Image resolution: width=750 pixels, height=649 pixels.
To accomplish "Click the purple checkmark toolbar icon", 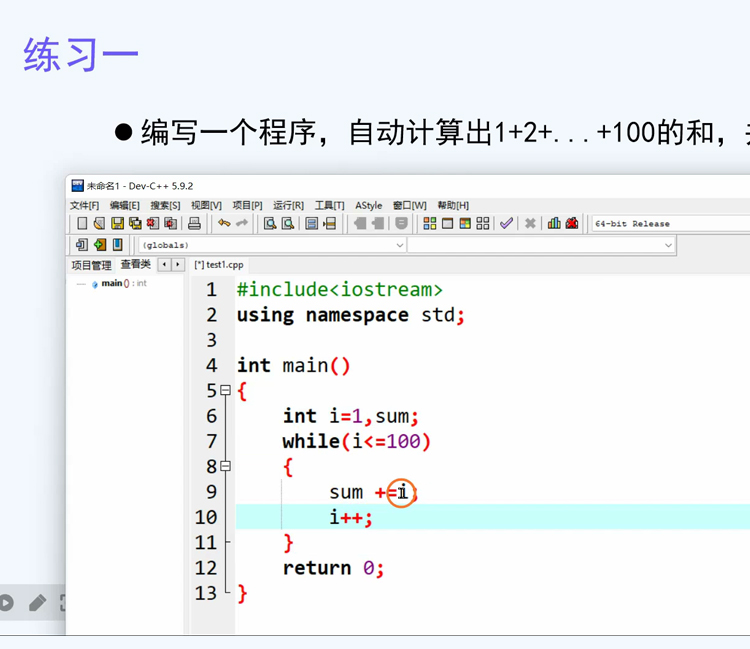I will click(507, 223).
